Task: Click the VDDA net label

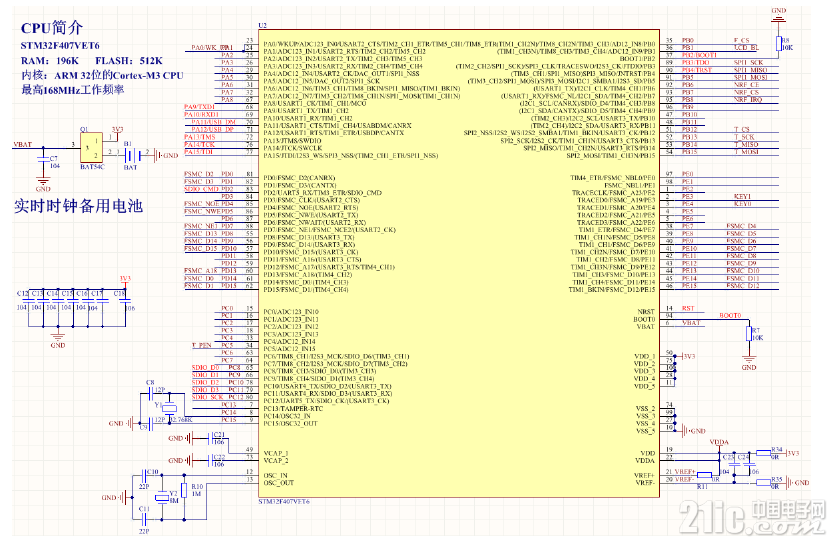Action: click(x=719, y=442)
